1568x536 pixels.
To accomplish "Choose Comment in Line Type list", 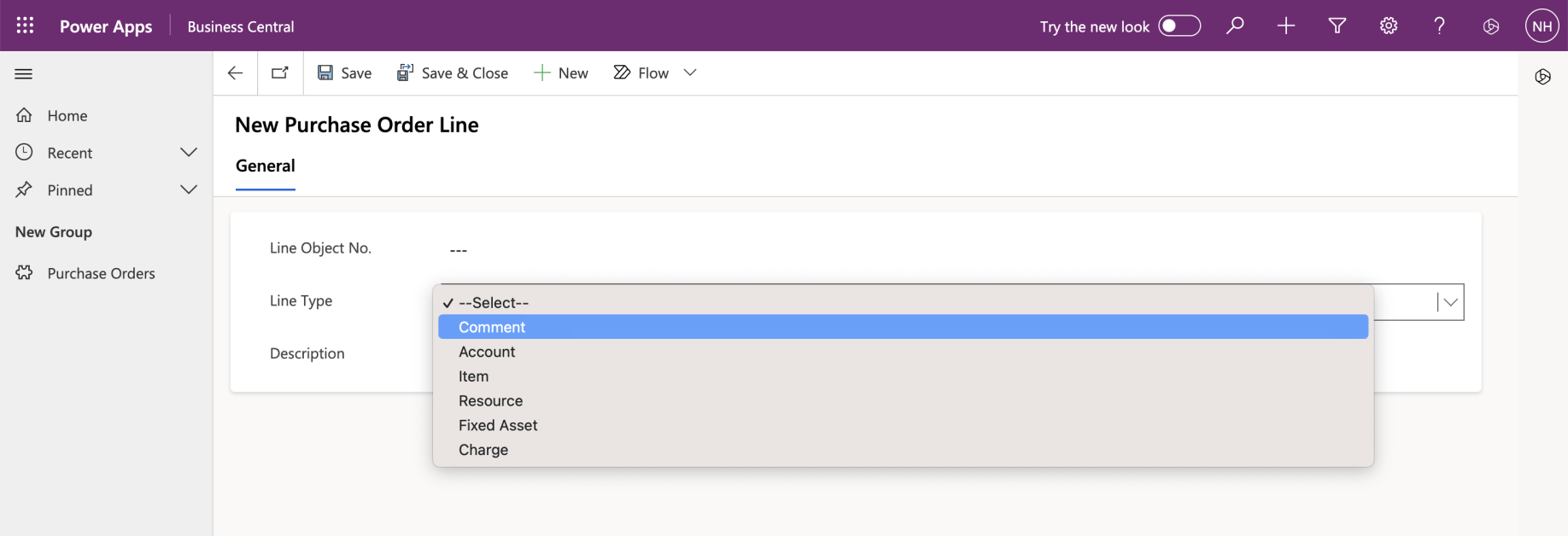I will (x=492, y=327).
